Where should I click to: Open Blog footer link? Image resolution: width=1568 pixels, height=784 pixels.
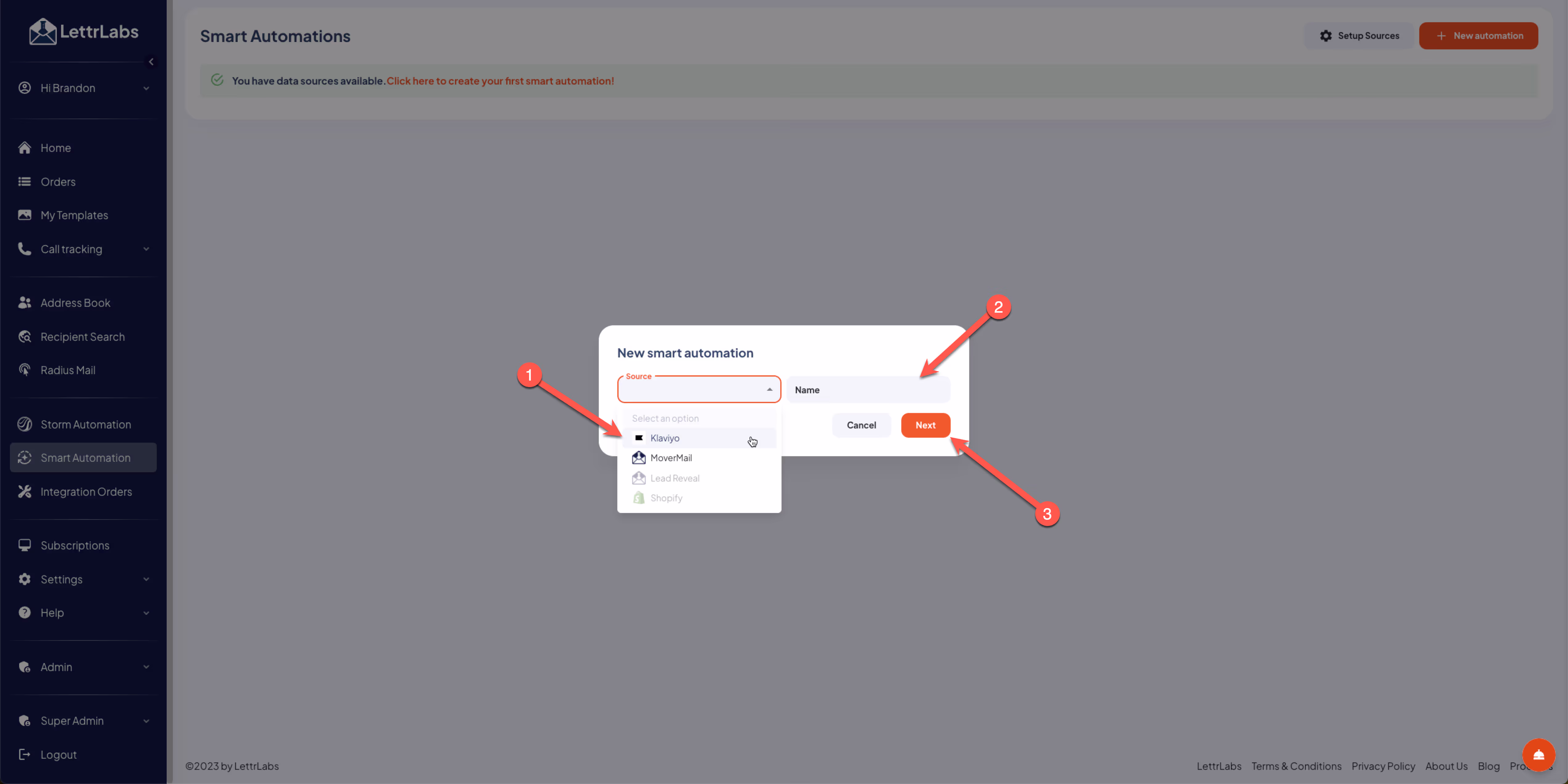coord(1488,766)
